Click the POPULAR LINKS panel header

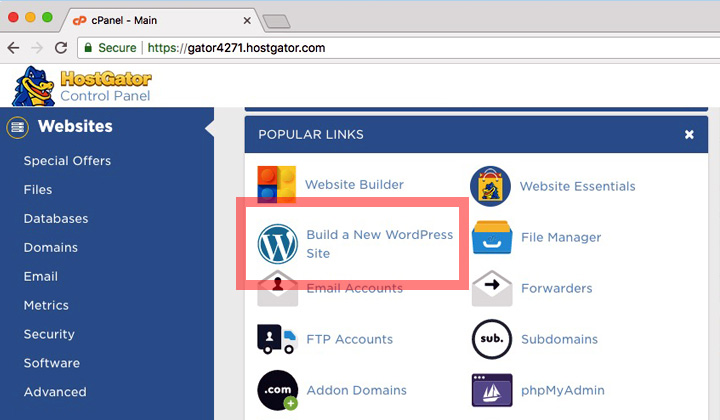point(476,134)
